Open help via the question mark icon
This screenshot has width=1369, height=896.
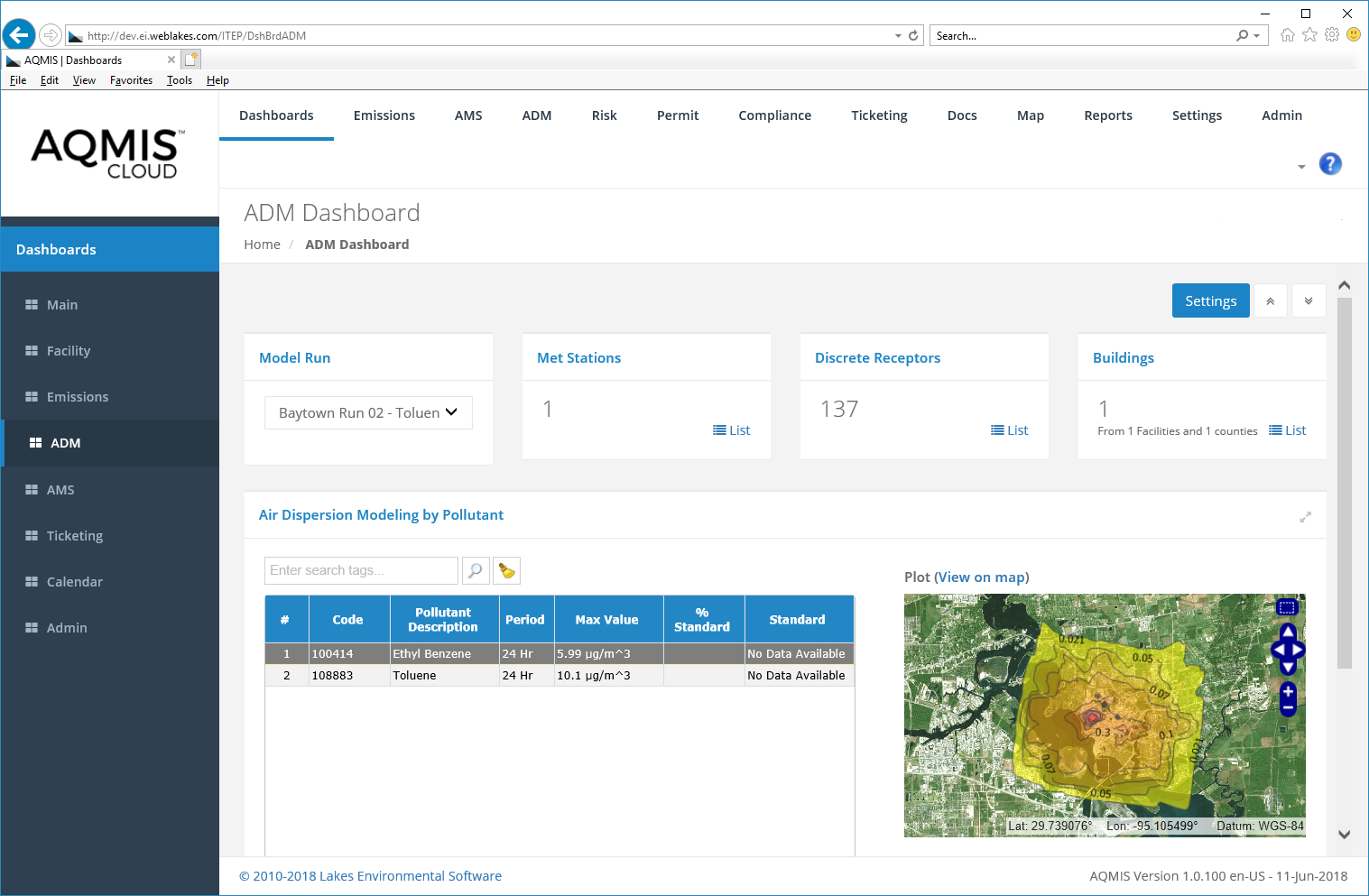click(x=1330, y=164)
